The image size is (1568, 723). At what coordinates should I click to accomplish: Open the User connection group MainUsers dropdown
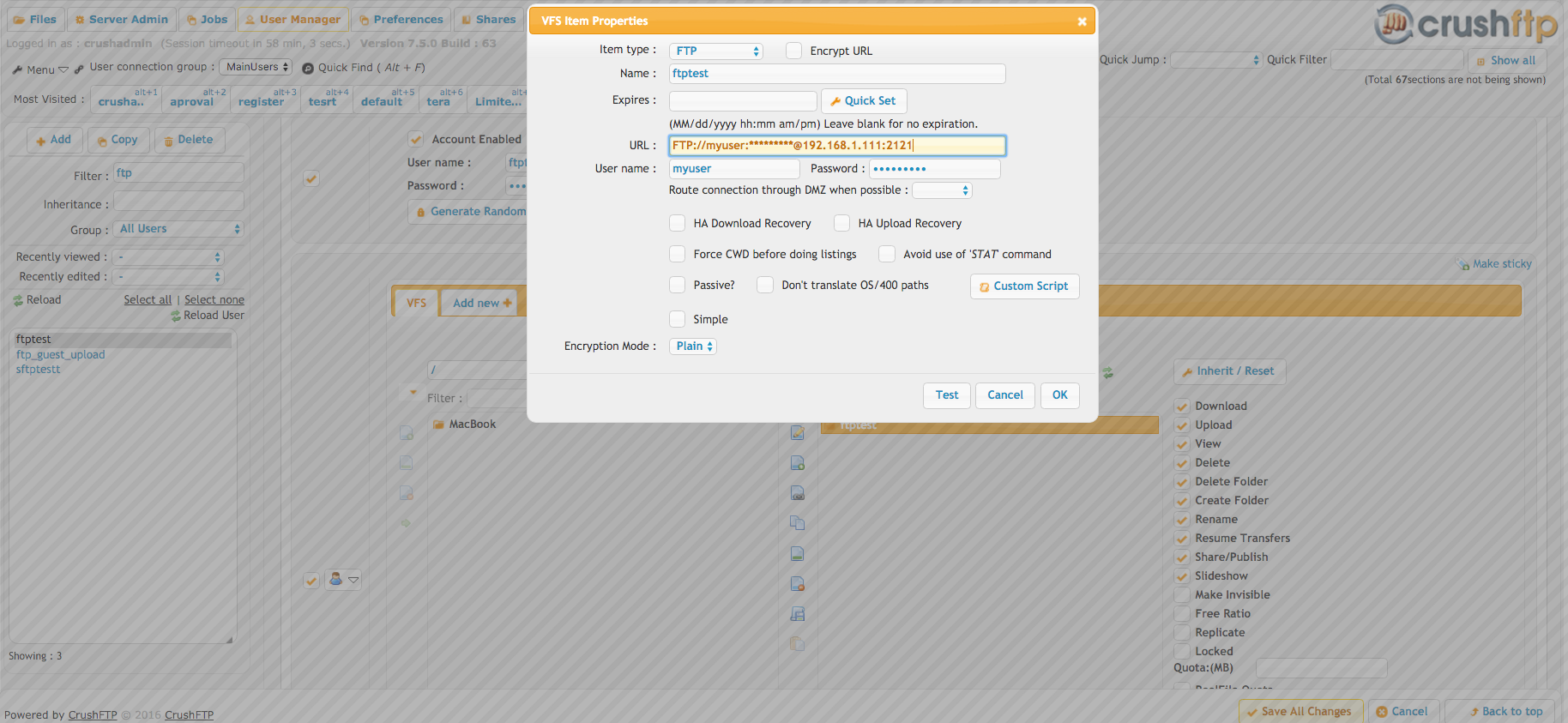[256, 67]
